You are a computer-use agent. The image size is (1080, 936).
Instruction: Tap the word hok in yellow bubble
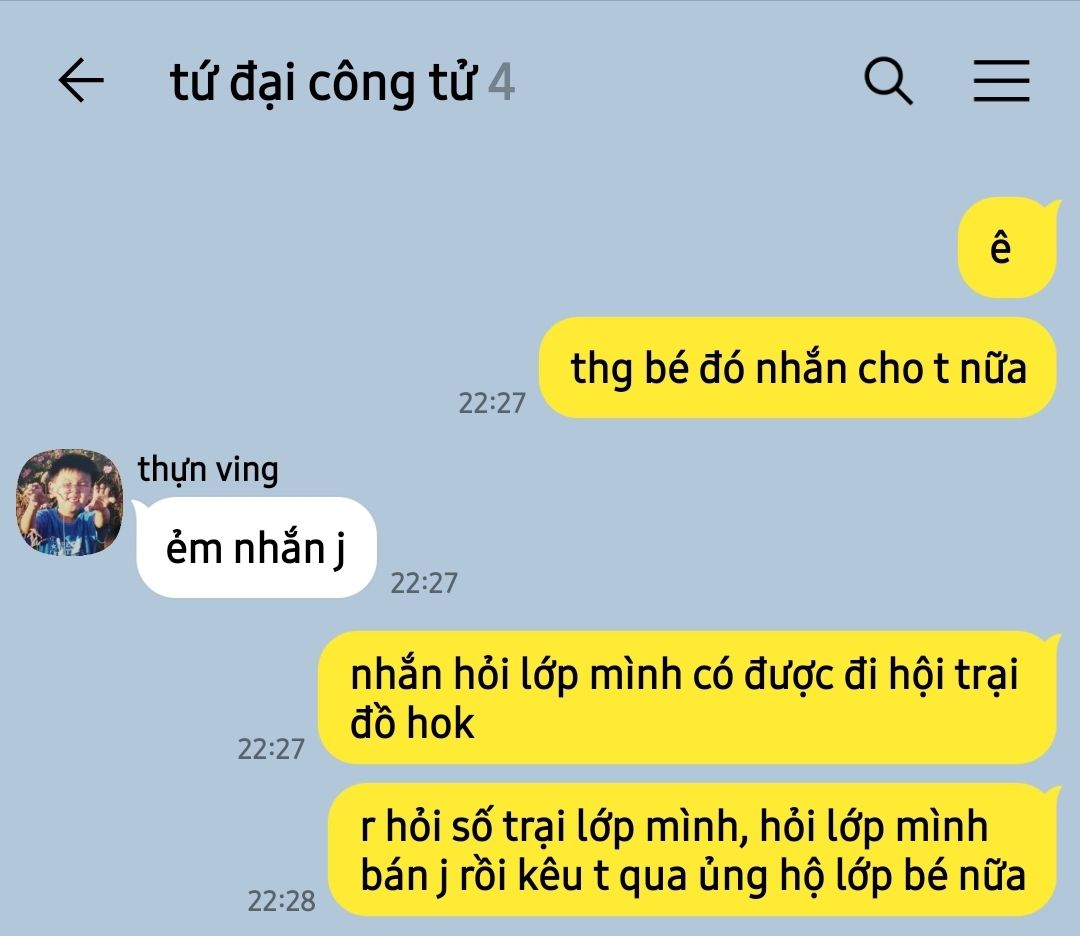[440, 724]
